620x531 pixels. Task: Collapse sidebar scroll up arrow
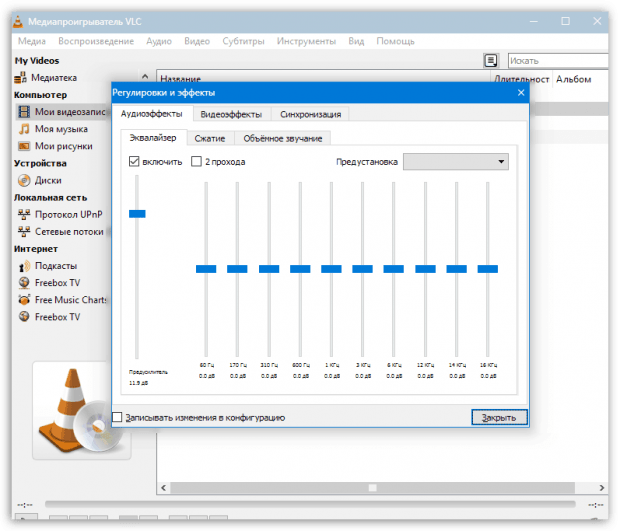point(145,76)
